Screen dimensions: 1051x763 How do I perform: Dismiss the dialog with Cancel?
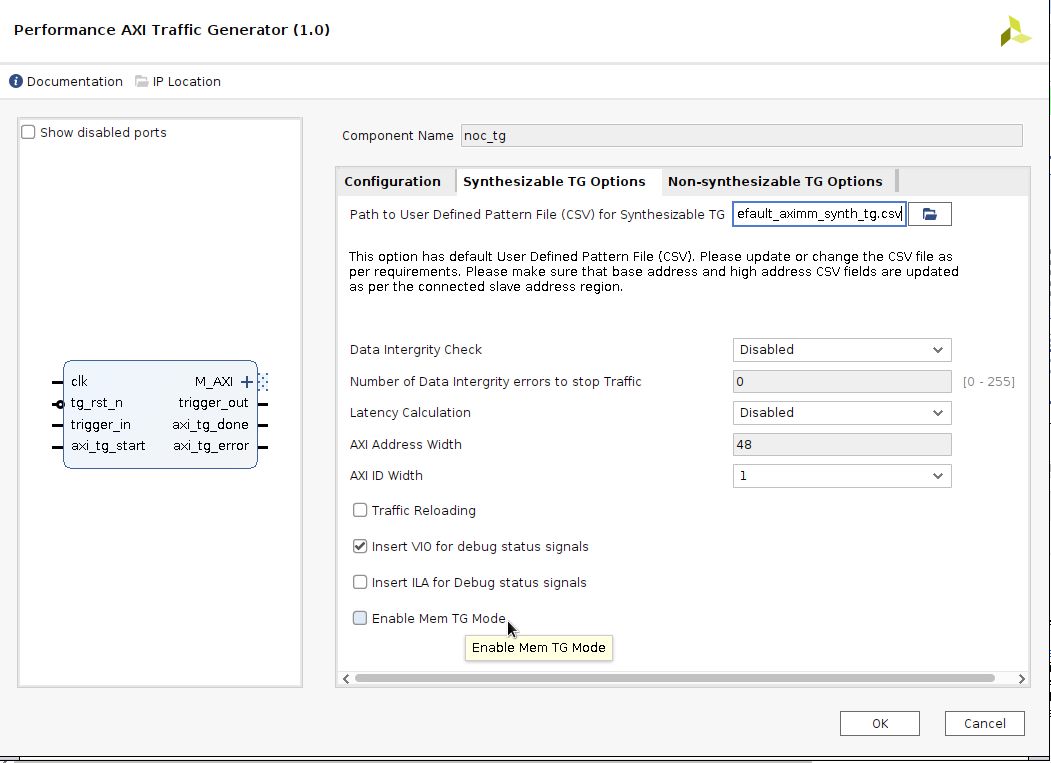click(x=983, y=723)
